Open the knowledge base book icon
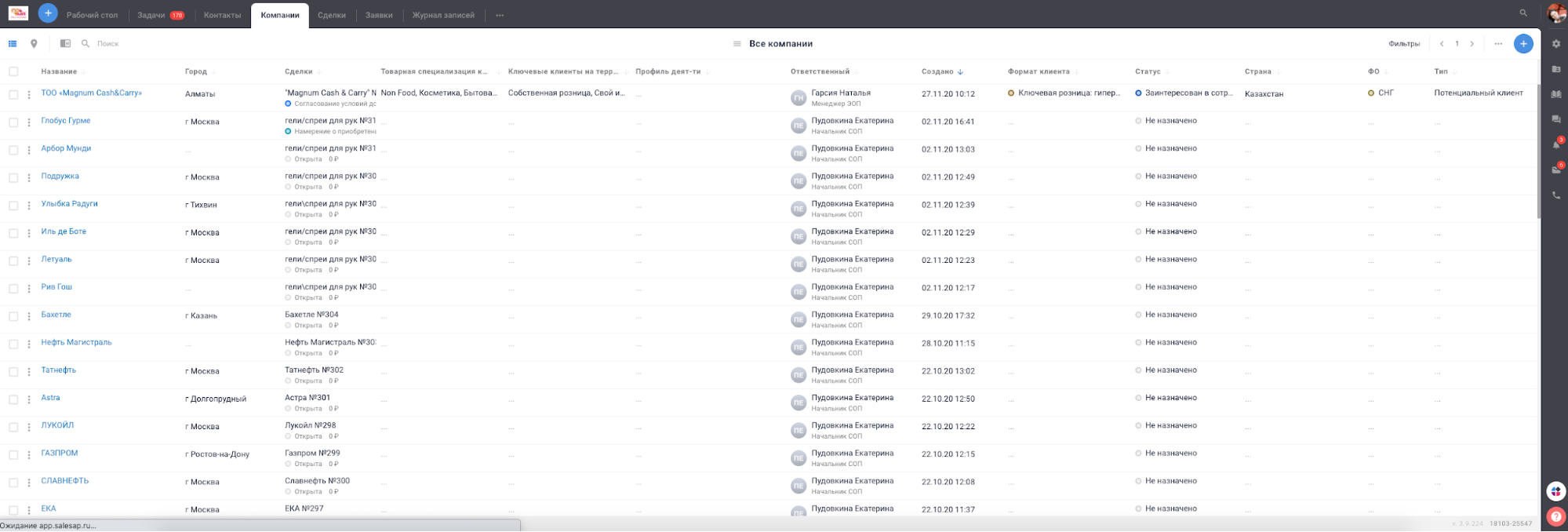Image resolution: width=1568 pixels, height=532 pixels. (x=1556, y=94)
